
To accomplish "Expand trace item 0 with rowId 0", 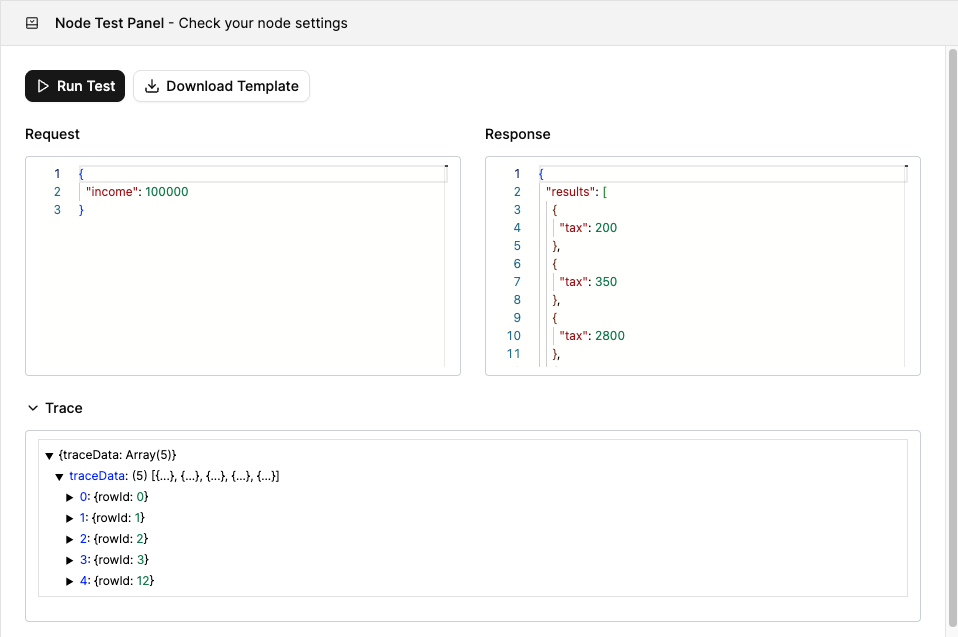I will point(70,497).
